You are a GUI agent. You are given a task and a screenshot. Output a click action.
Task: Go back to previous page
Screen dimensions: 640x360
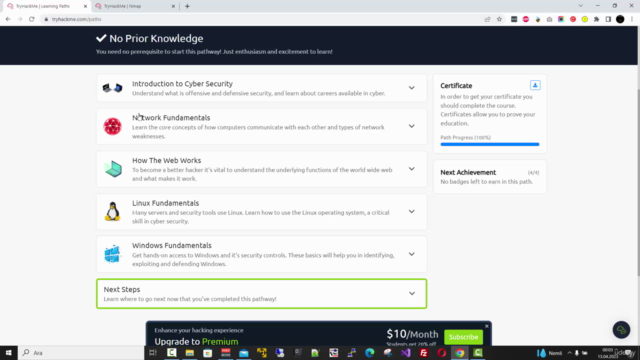click(8, 19)
